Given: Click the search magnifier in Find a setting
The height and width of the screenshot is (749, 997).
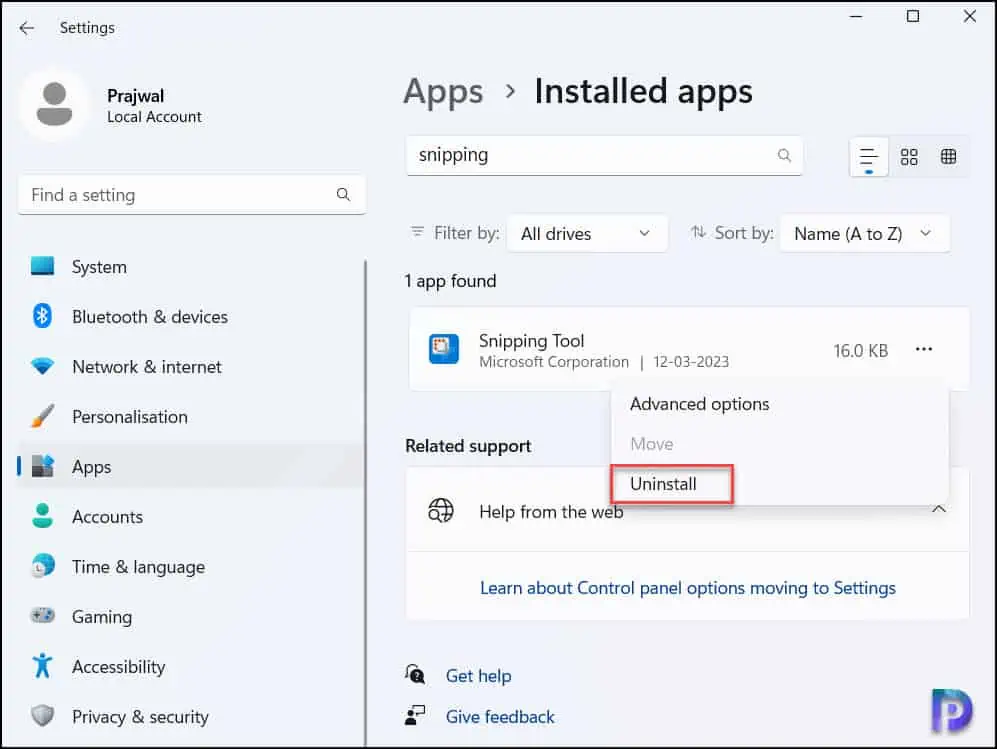Looking at the screenshot, I should (343, 195).
